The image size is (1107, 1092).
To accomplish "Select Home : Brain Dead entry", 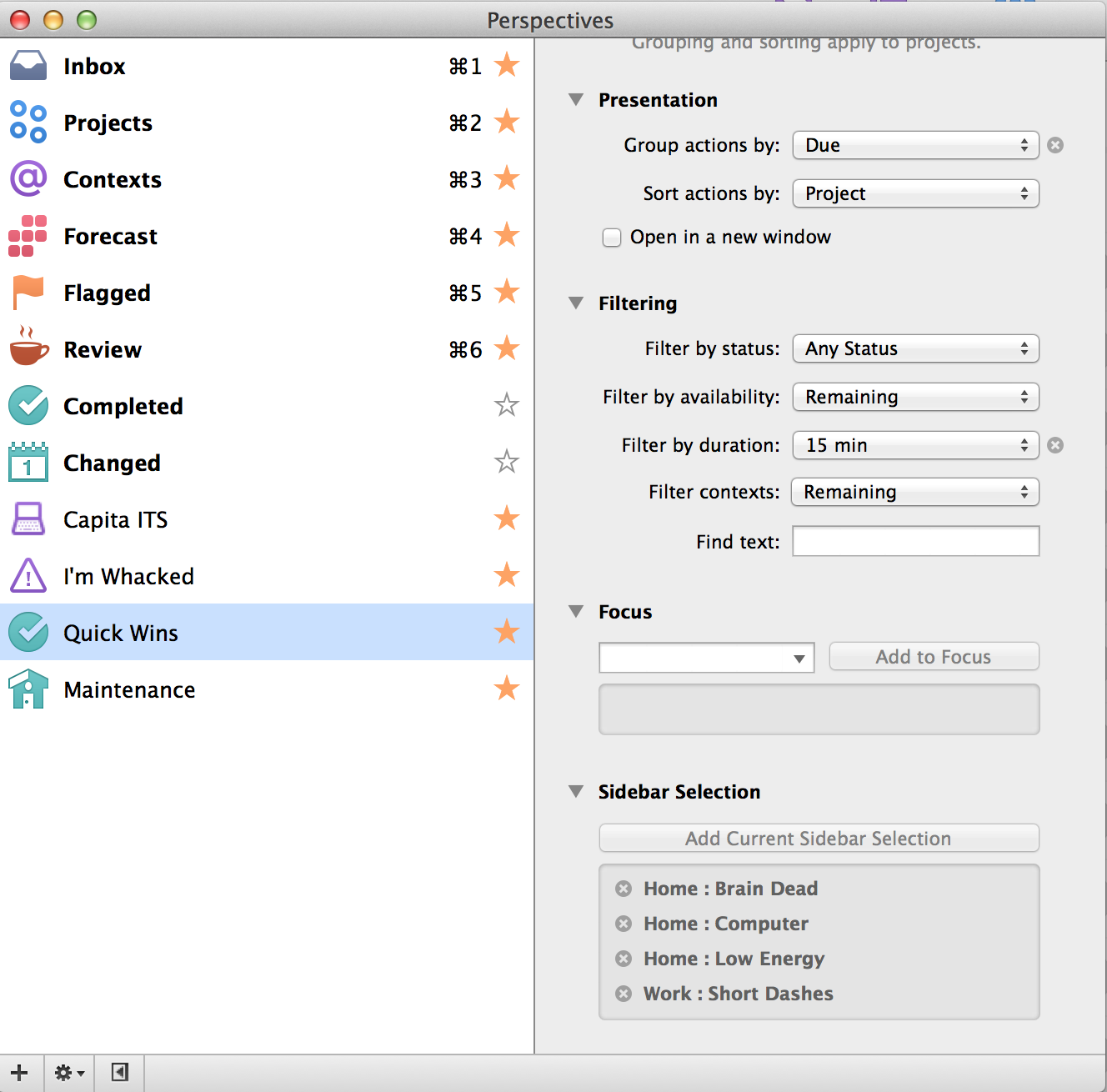I will coord(730,889).
